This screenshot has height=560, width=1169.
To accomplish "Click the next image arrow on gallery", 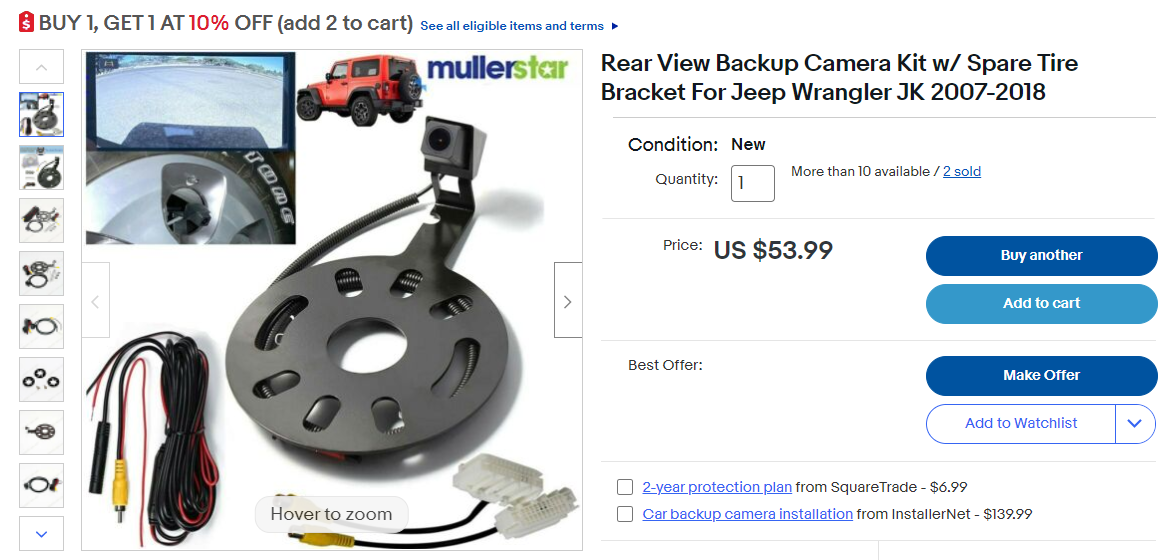I will (x=568, y=301).
